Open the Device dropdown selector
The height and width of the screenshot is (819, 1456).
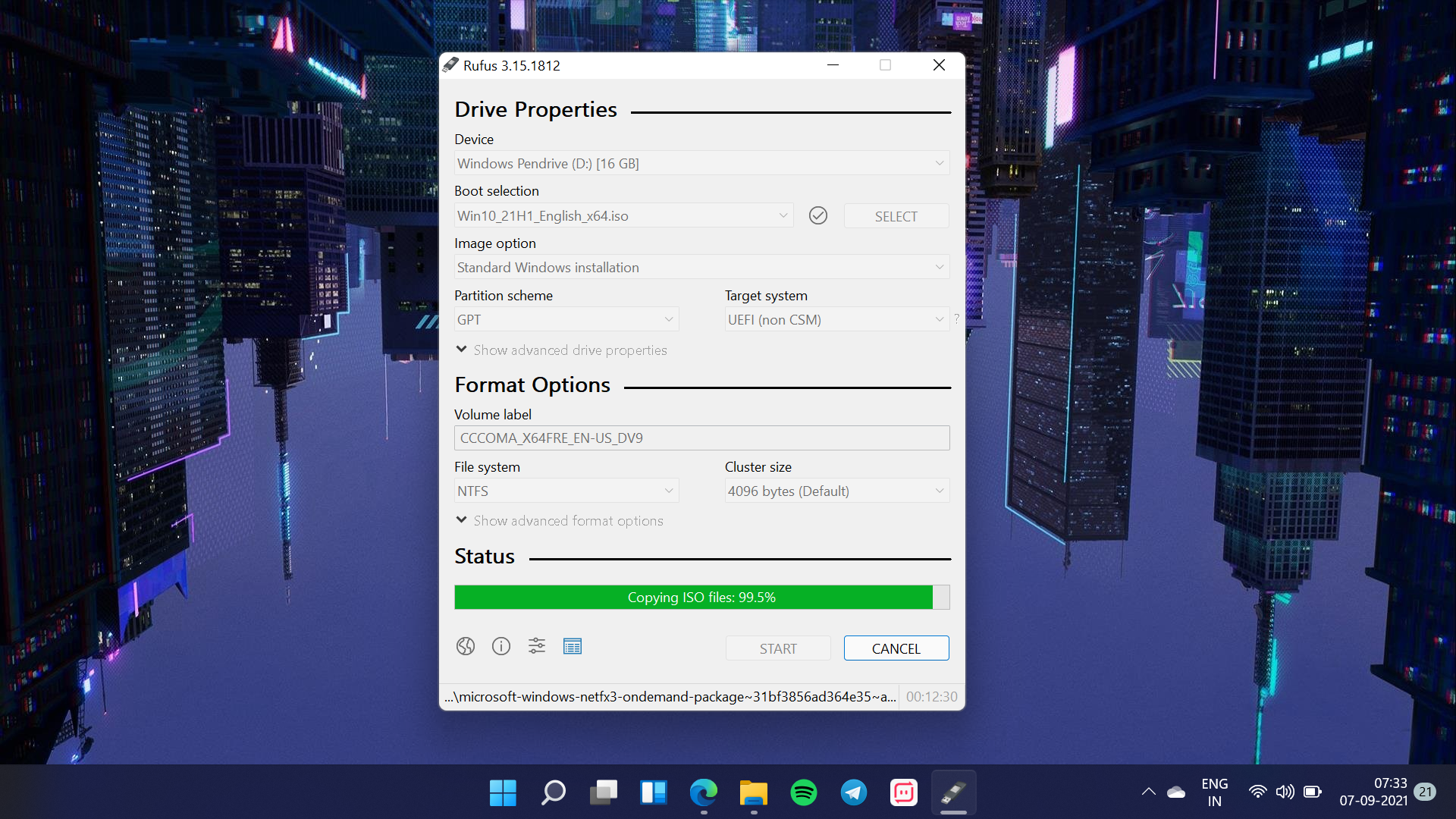(x=701, y=163)
